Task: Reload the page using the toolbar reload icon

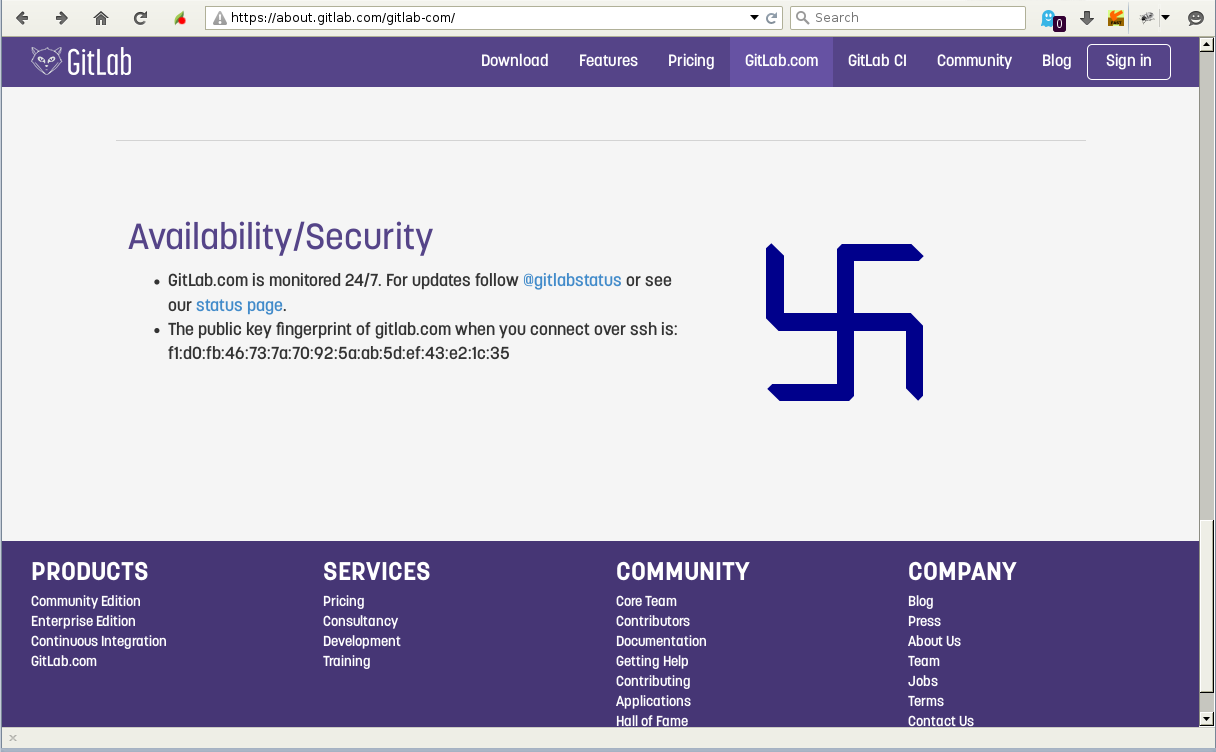Action: click(141, 18)
